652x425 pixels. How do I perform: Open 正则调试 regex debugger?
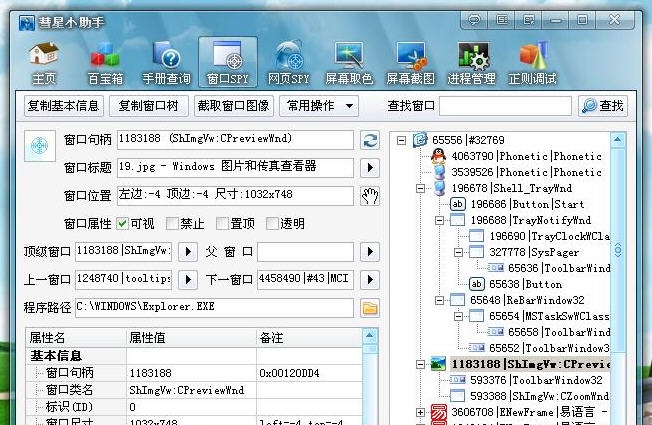pyautogui.click(x=533, y=63)
